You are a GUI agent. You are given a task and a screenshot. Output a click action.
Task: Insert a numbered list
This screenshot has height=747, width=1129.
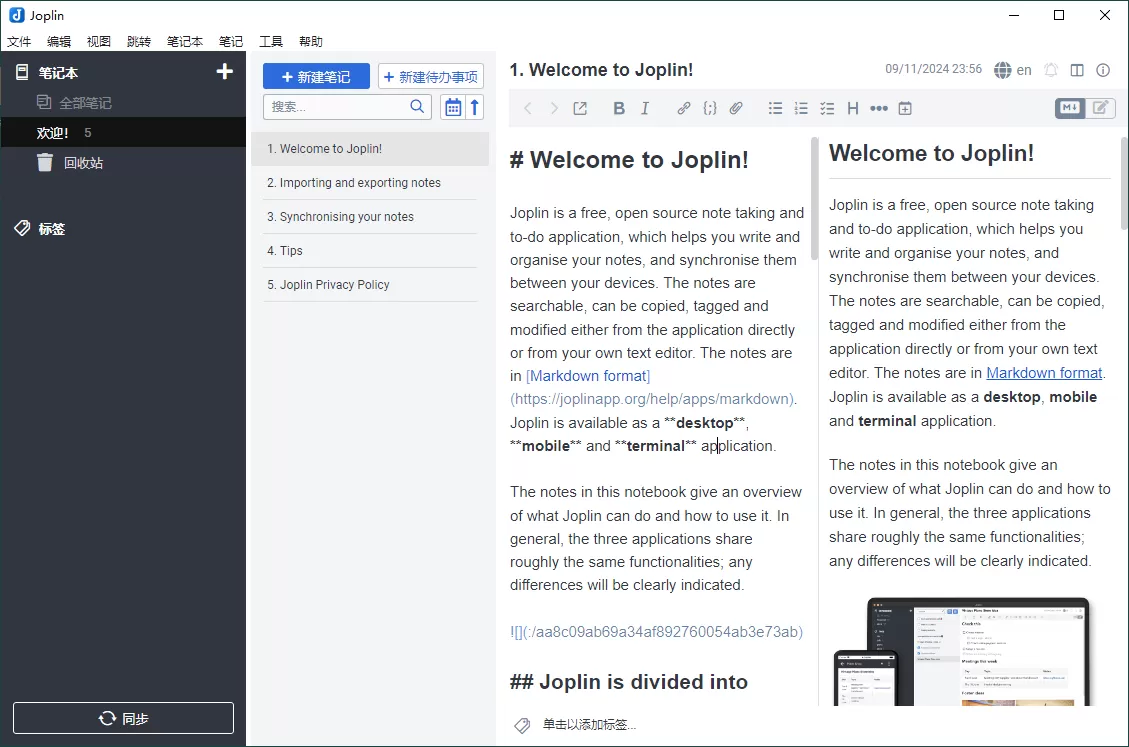[x=800, y=107]
